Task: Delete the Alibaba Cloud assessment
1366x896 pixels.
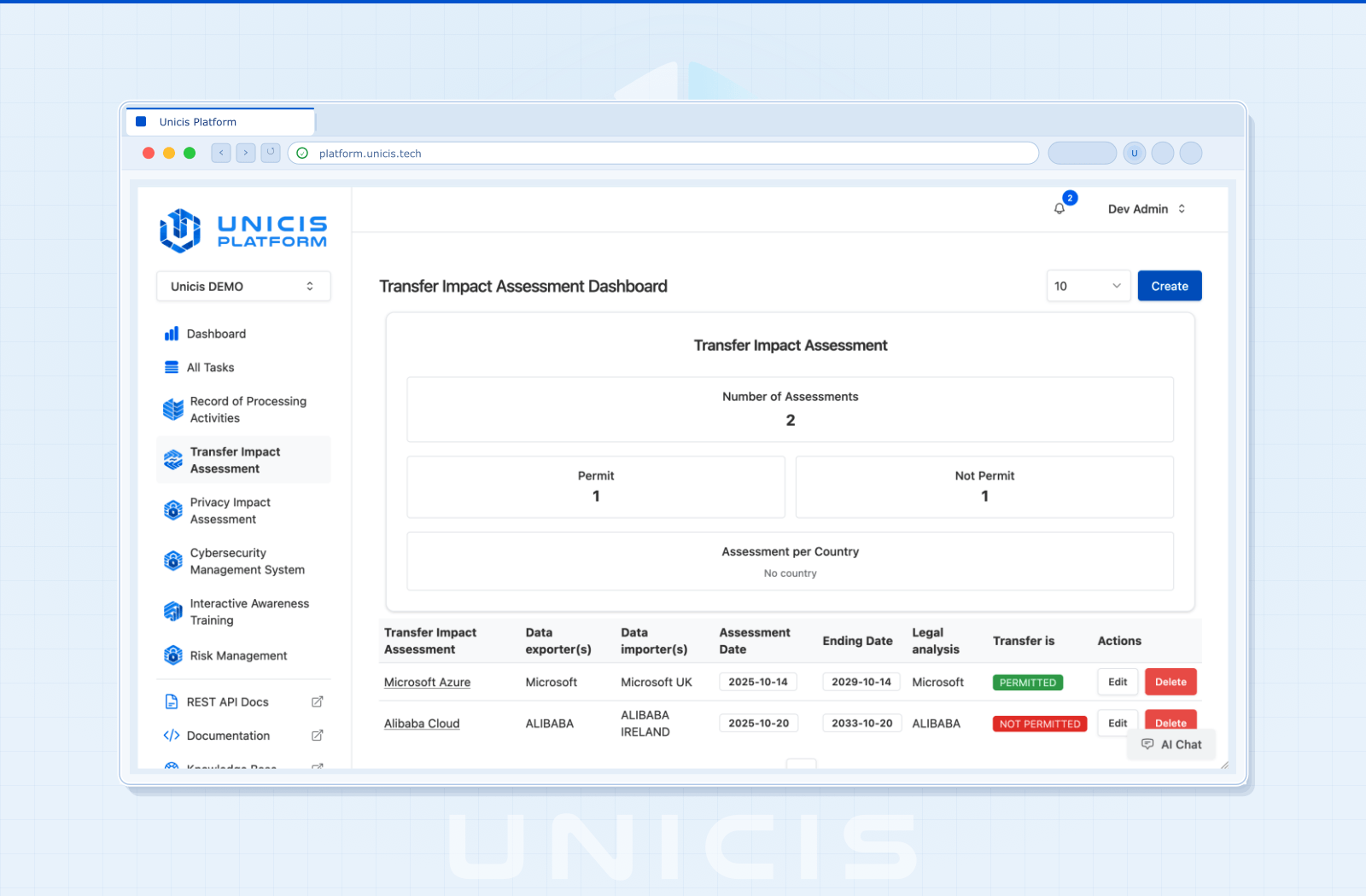Action: pos(1170,721)
